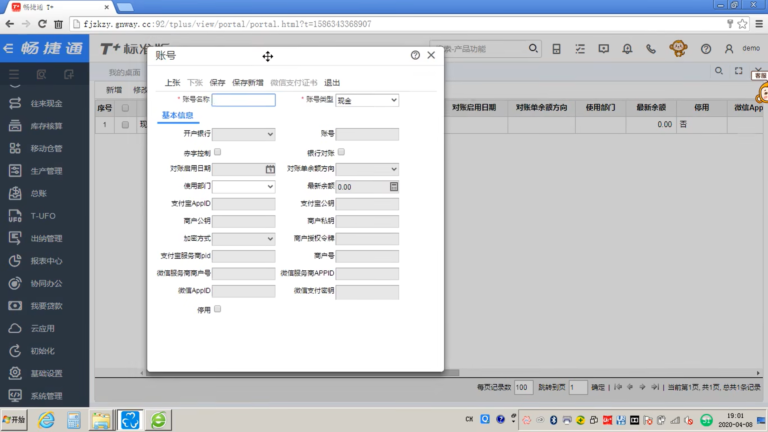Click the calculator icon in 最新余额 field

point(394,187)
